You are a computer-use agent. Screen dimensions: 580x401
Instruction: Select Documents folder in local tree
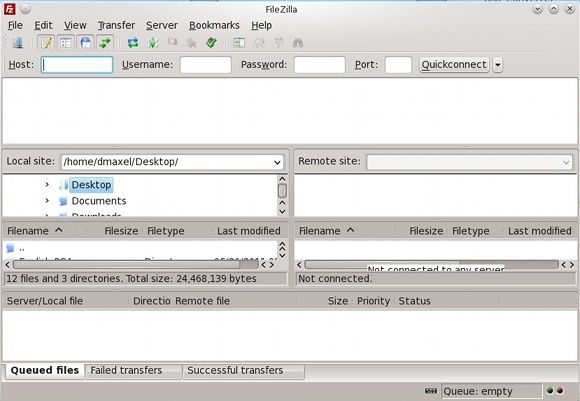click(x=99, y=201)
